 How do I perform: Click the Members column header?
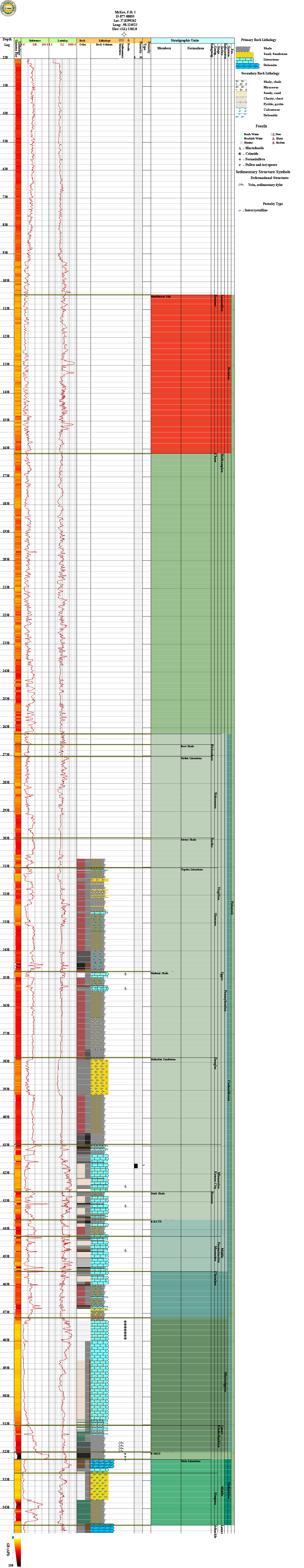tap(164, 47)
